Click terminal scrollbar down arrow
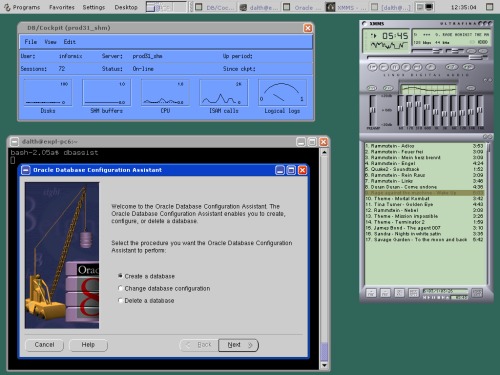The height and width of the screenshot is (375, 500). pos(324,365)
